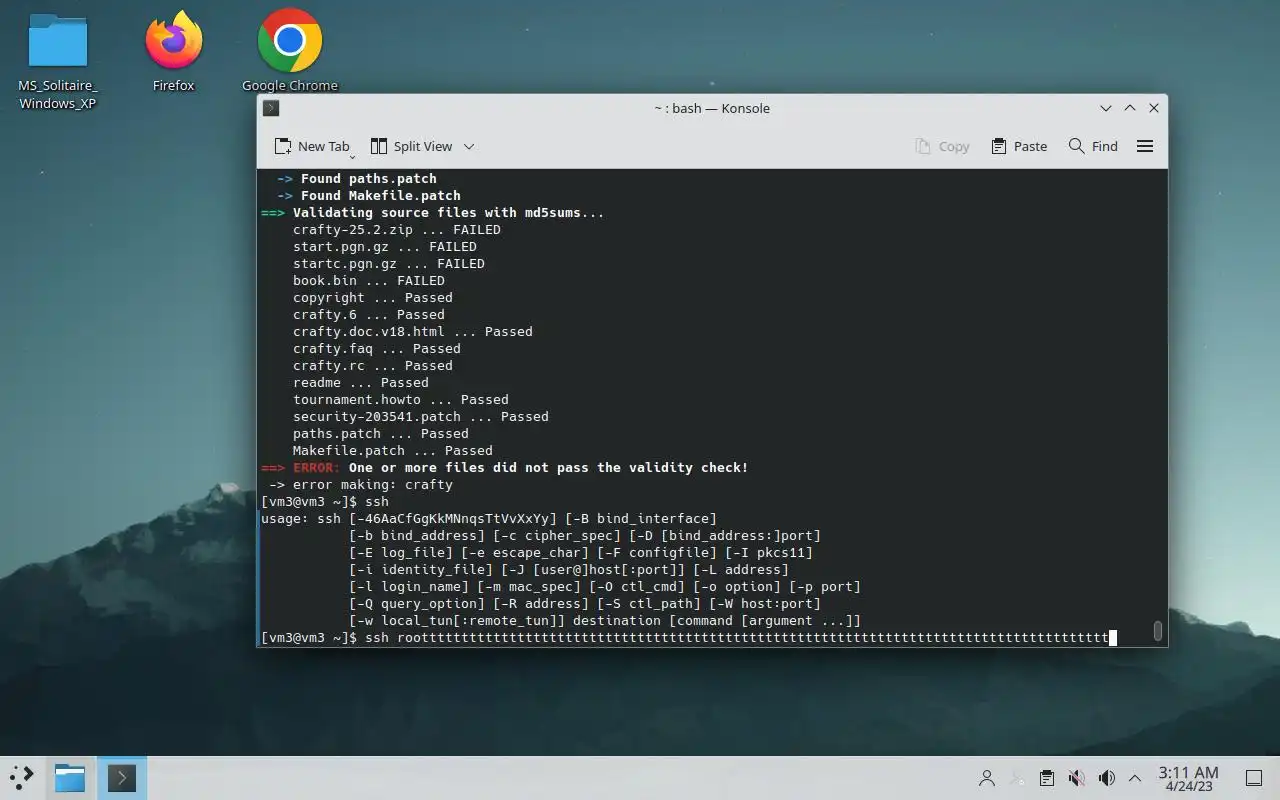1280x800 pixels.
Task: Click the 'paths.patch ... Passed' line
Action: (380, 434)
